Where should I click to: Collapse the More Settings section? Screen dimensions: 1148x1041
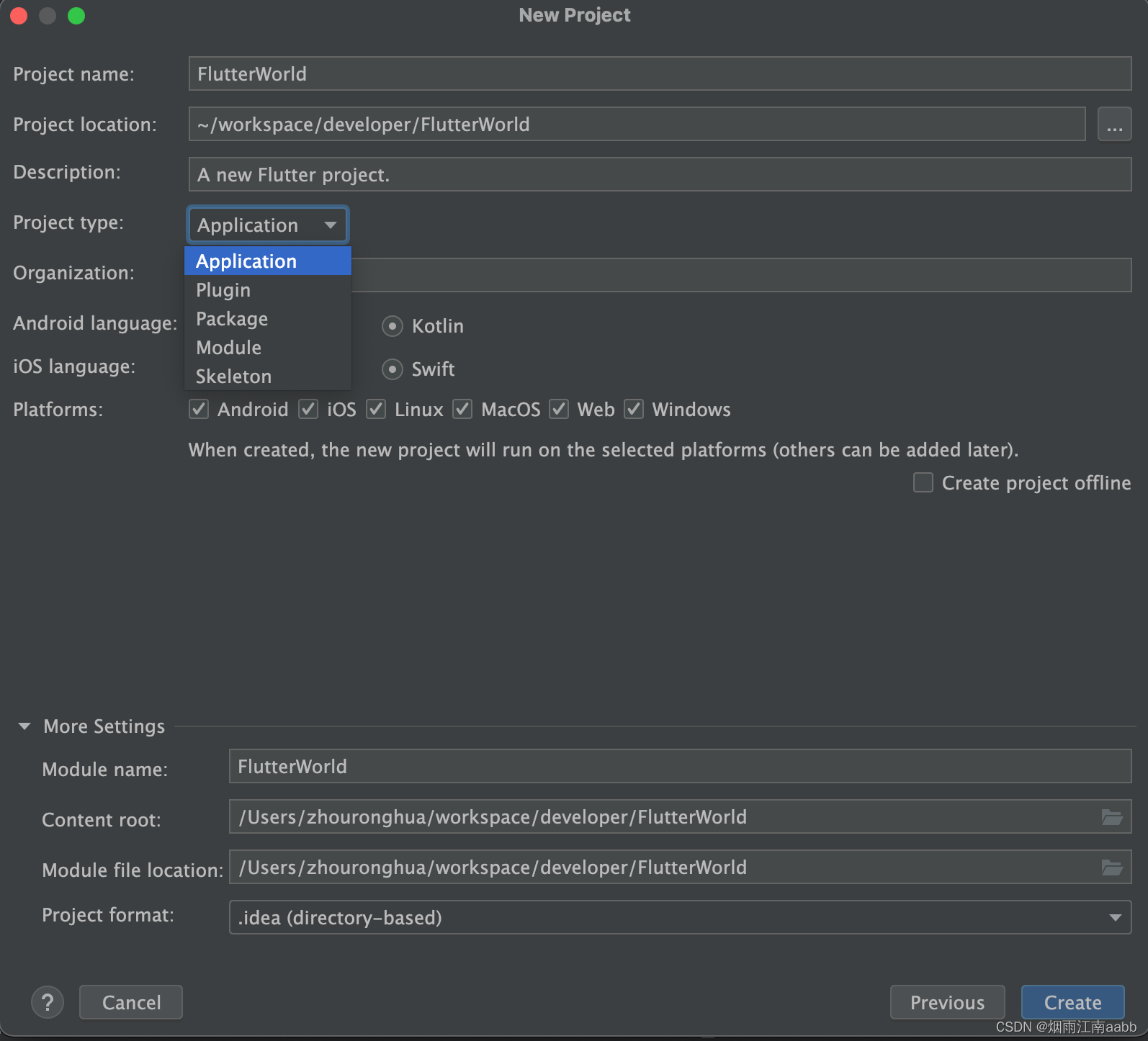click(24, 726)
